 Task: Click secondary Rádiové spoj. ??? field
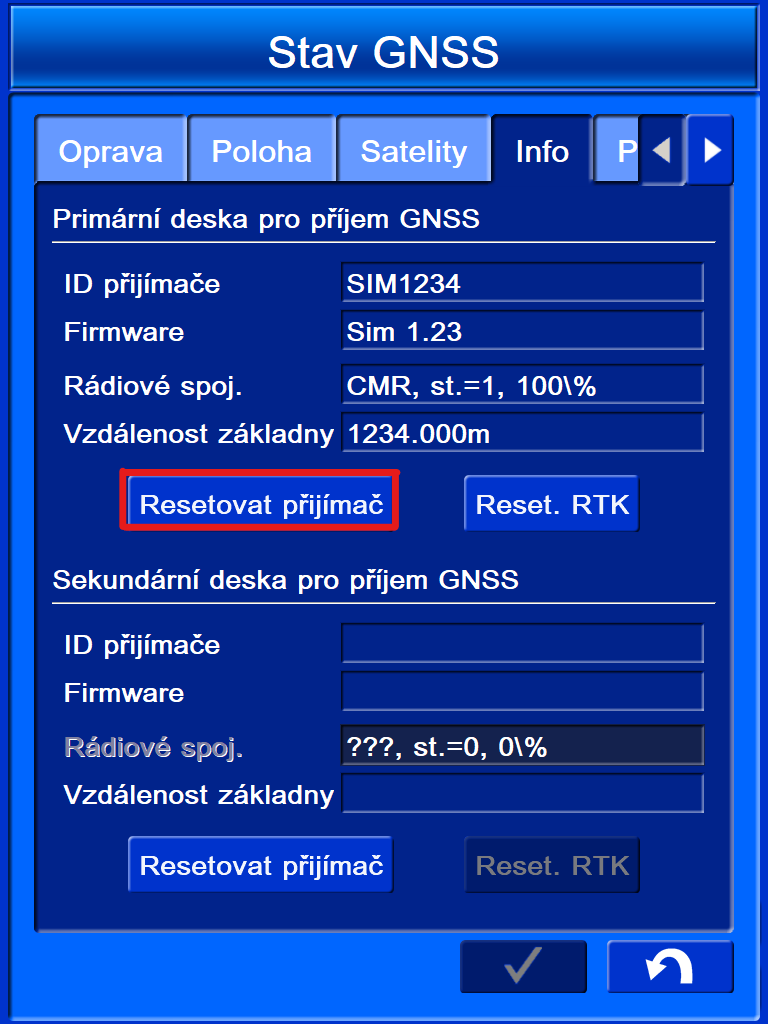point(522,745)
